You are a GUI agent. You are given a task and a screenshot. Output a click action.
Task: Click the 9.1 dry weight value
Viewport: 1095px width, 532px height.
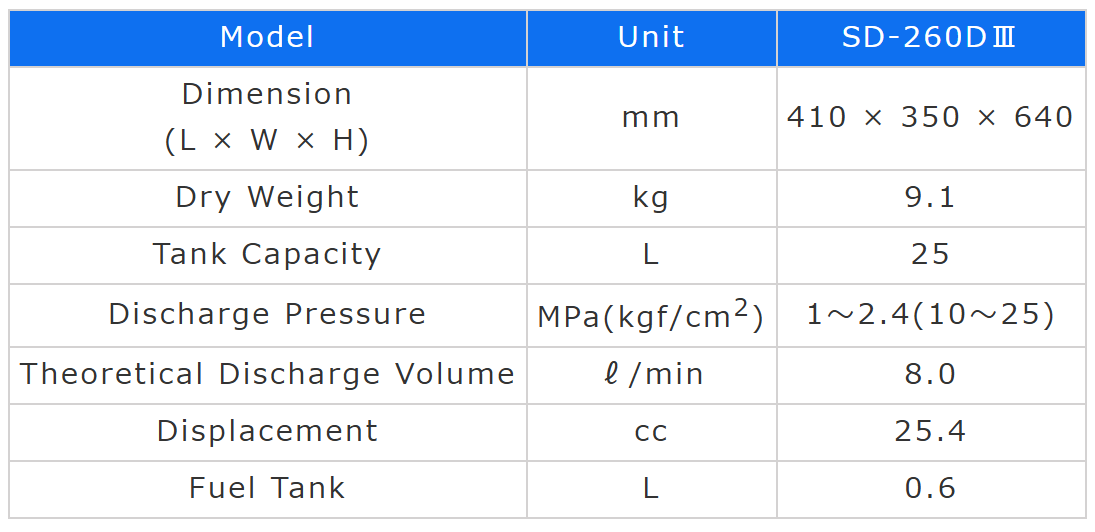tap(930, 197)
